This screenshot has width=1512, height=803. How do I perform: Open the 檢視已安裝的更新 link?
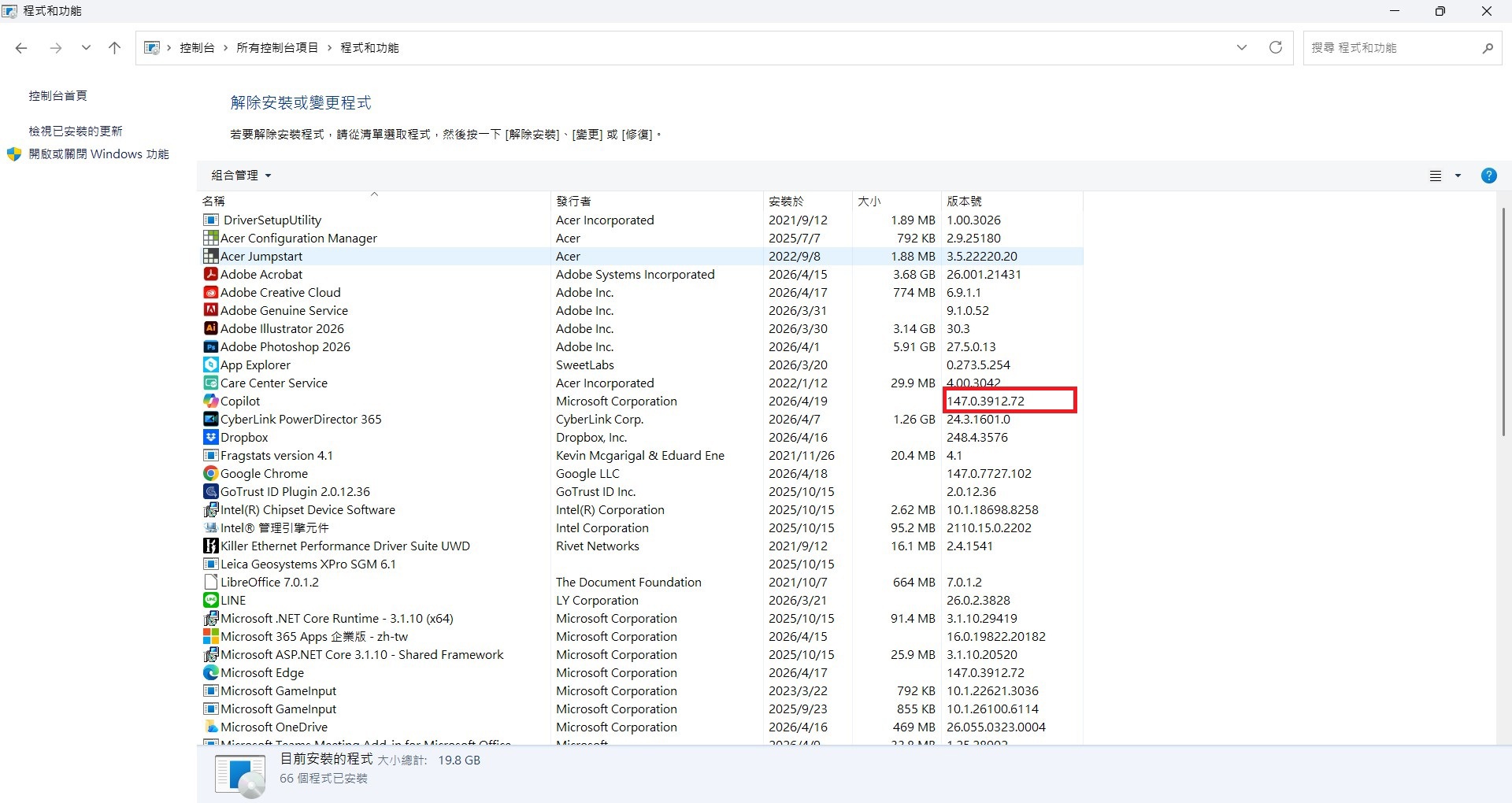coord(76,131)
